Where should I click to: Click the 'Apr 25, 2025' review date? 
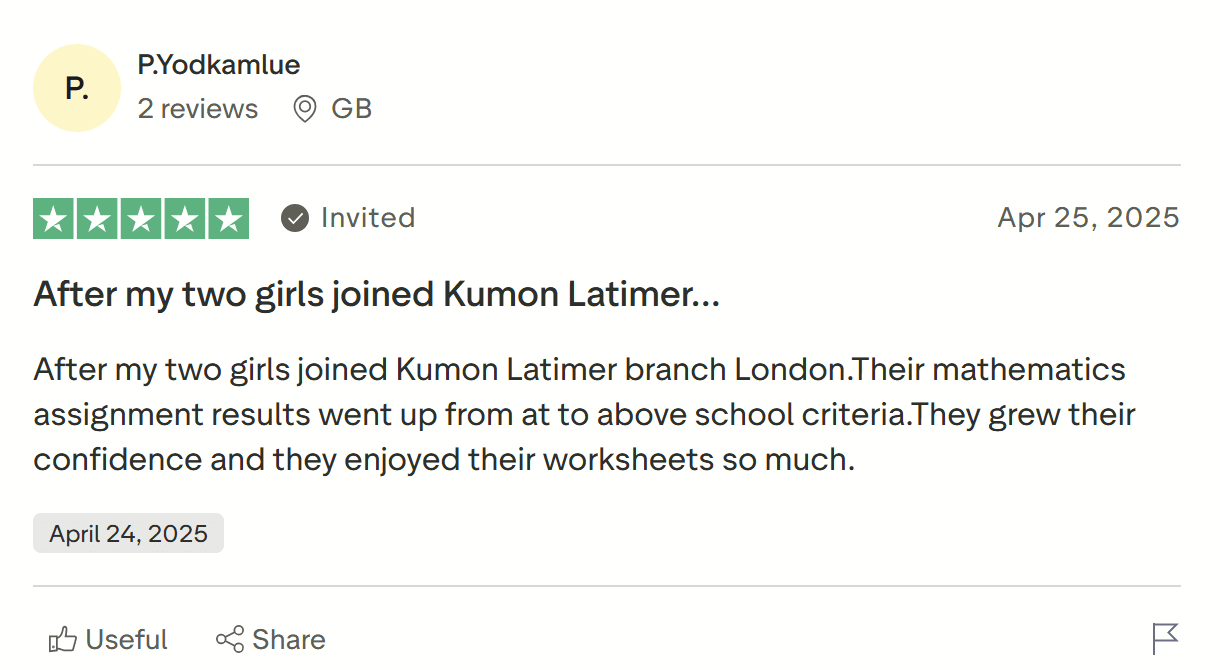pyautogui.click(x=1088, y=217)
